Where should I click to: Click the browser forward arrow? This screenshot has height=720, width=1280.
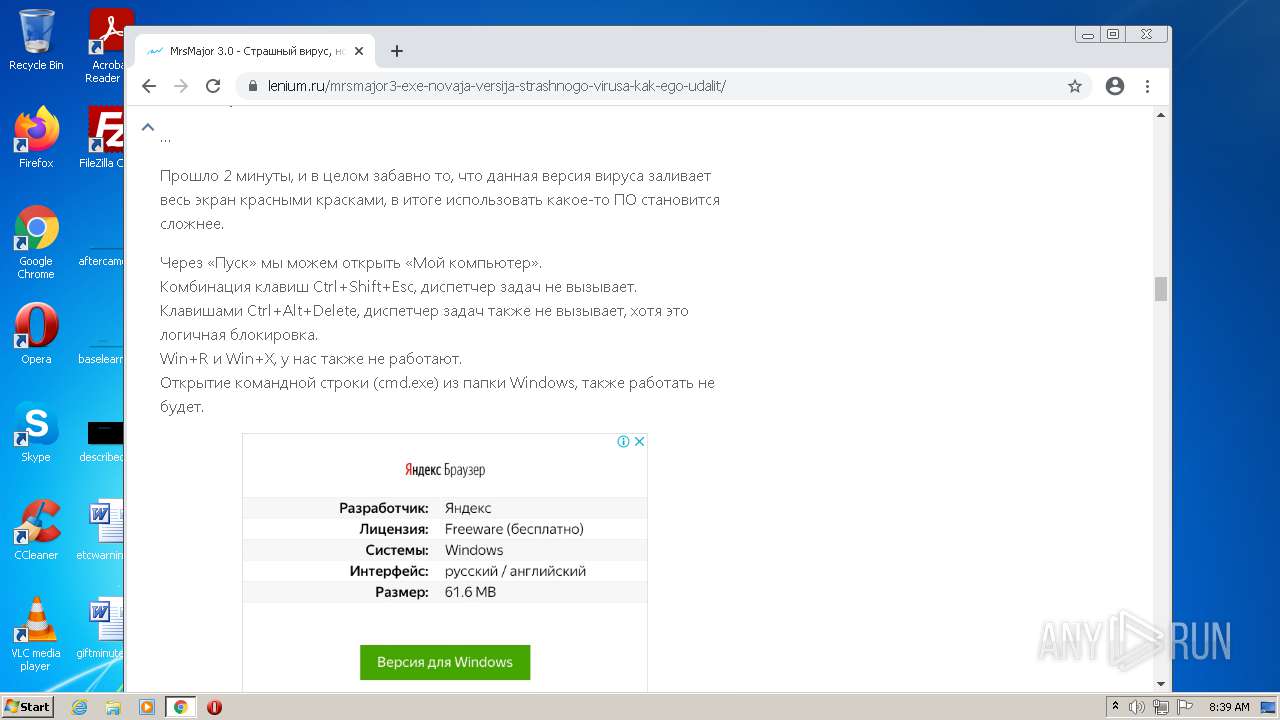pos(181,86)
